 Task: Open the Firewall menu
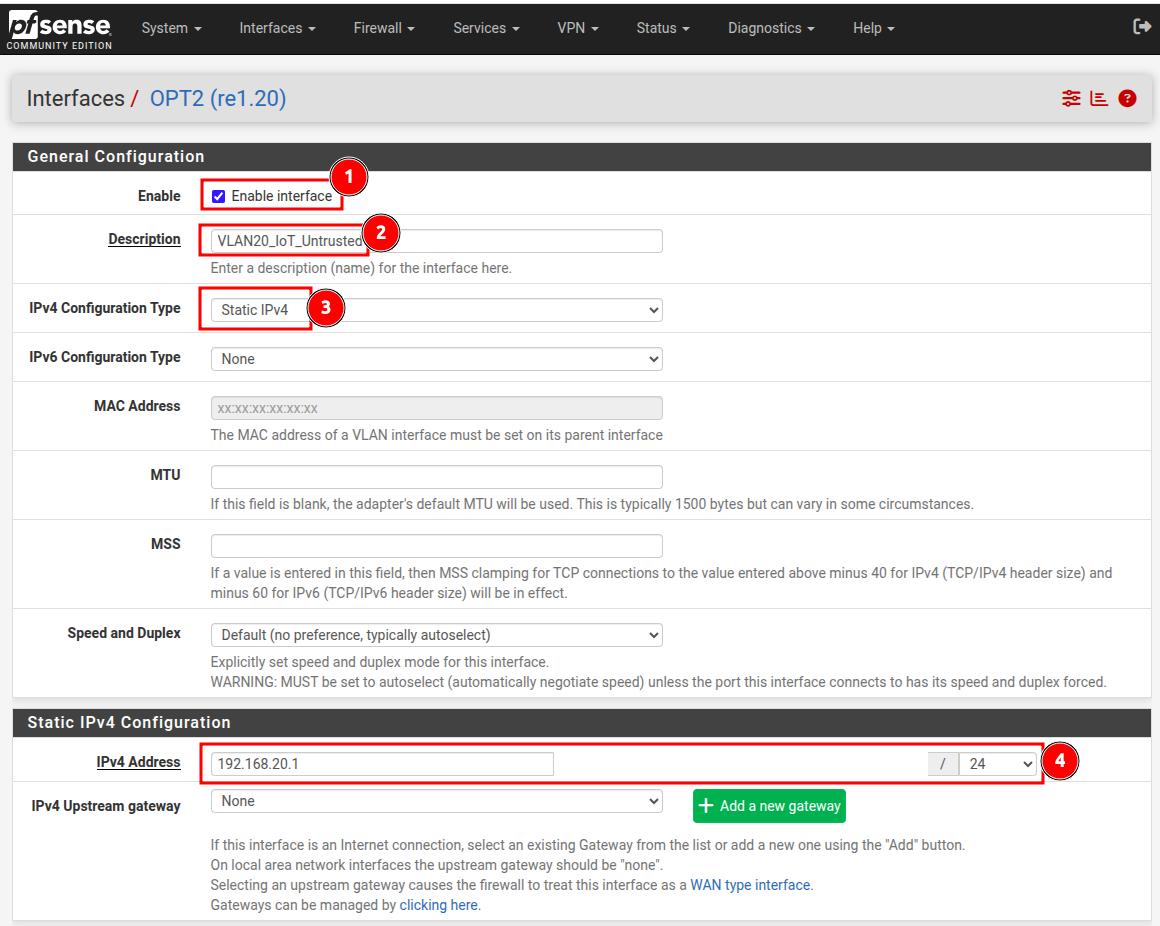click(x=384, y=28)
